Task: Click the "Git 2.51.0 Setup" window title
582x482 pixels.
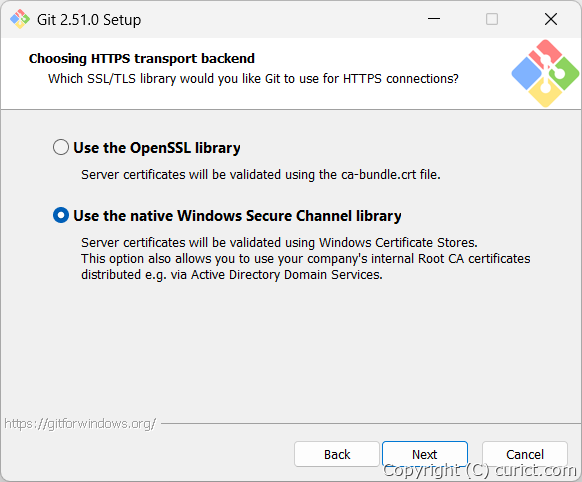Action: pyautogui.click(x=89, y=20)
